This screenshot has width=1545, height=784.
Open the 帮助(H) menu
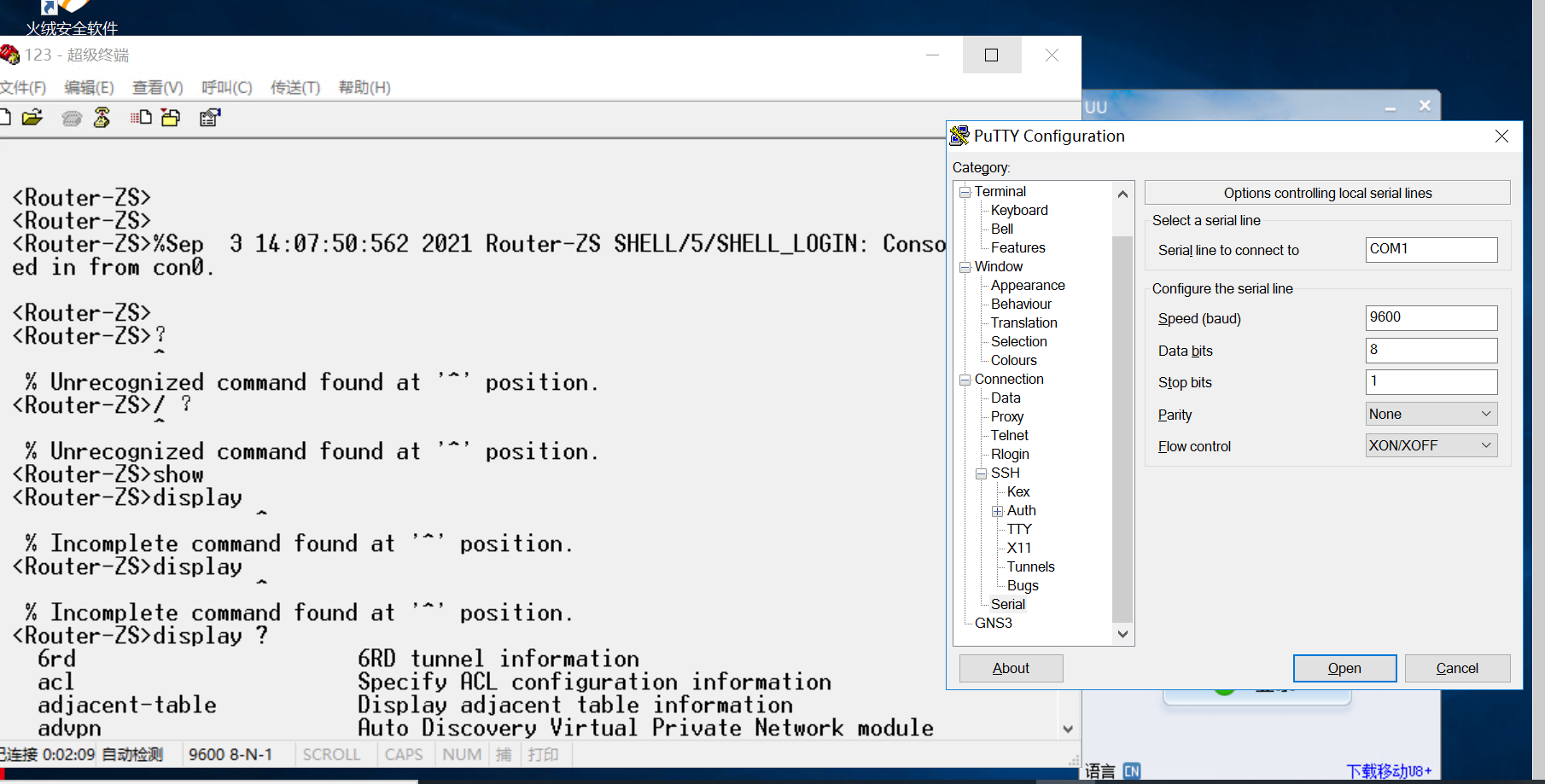(x=364, y=87)
